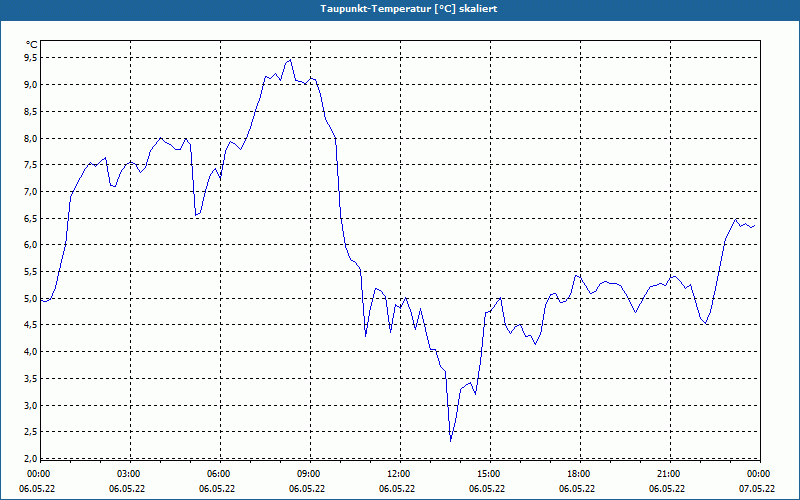This screenshot has width=800, height=500.
Task: Click the '6,5' y-axis tick label
Action: click(x=31, y=218)
